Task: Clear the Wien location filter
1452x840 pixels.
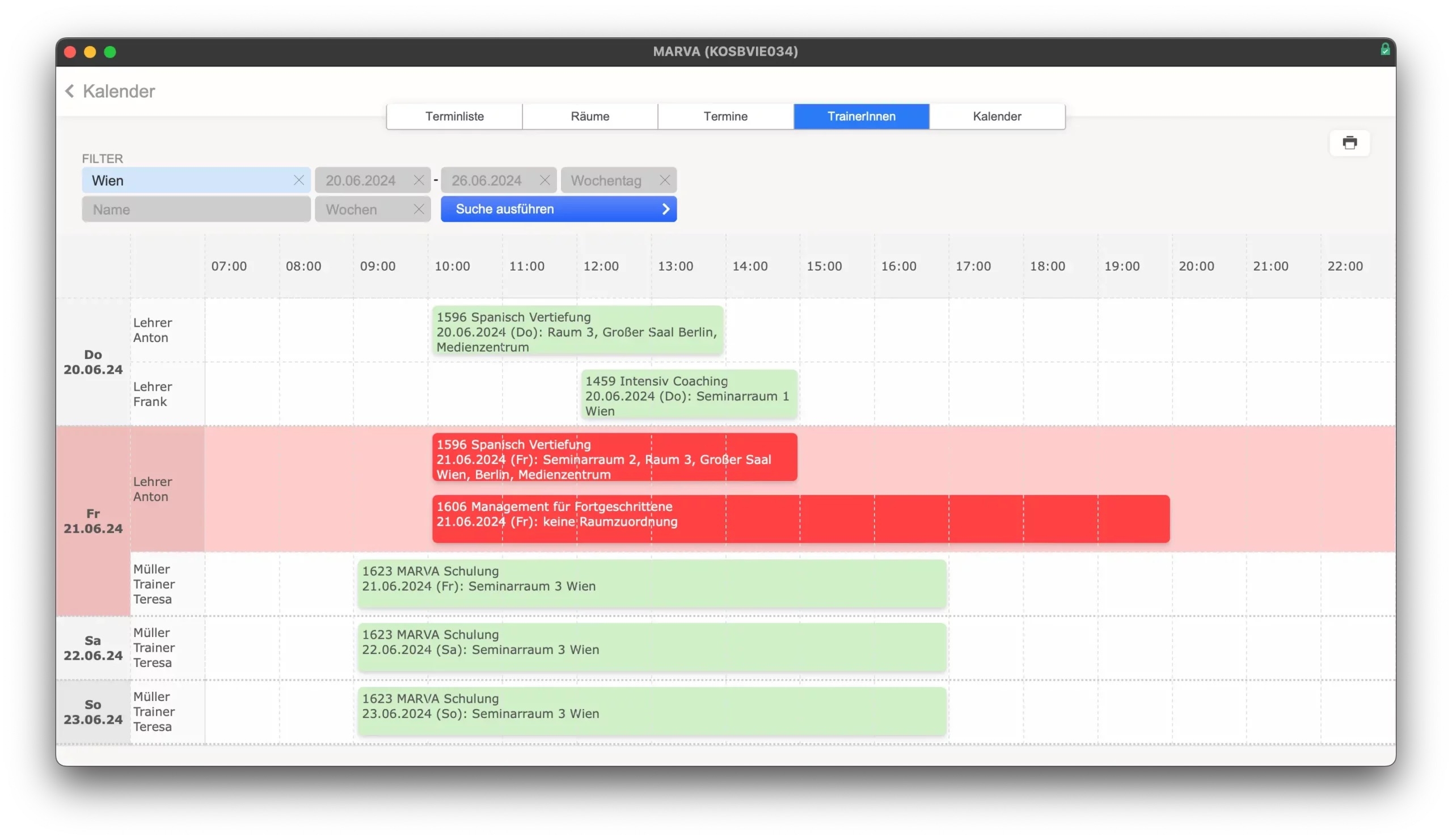Action: [x=298, y=180]
